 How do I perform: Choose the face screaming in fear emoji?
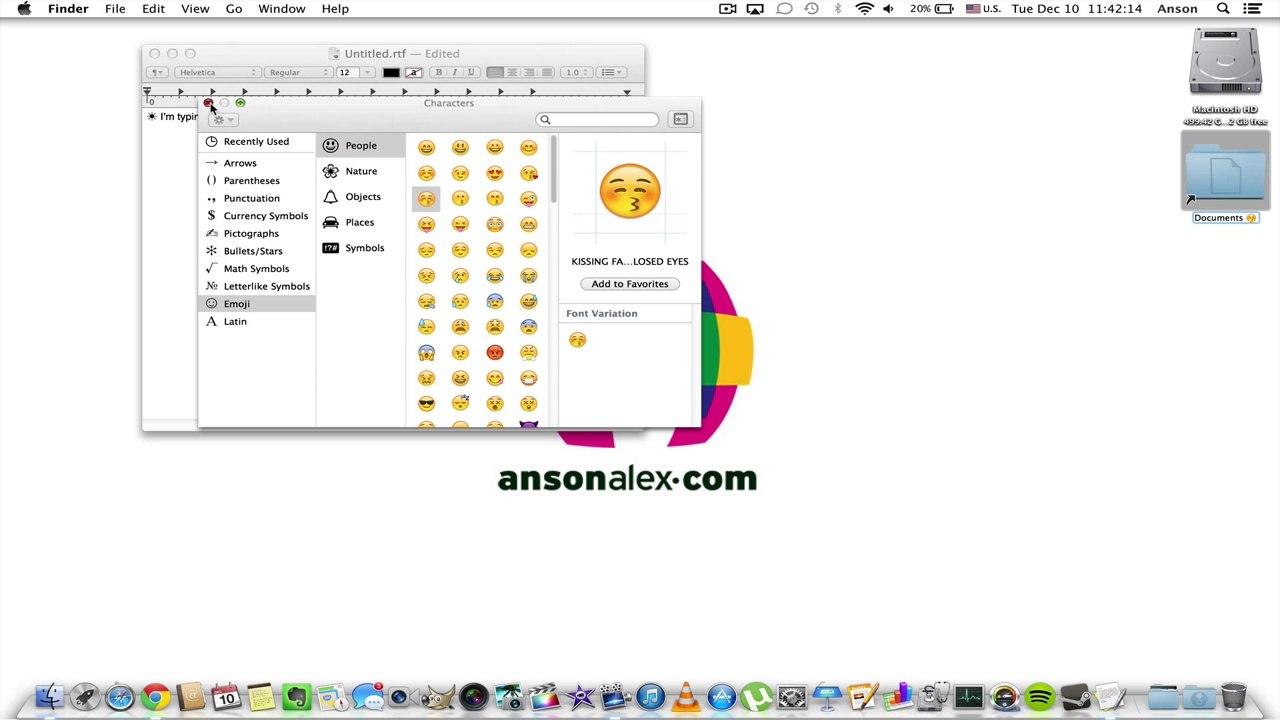point(427,352)
